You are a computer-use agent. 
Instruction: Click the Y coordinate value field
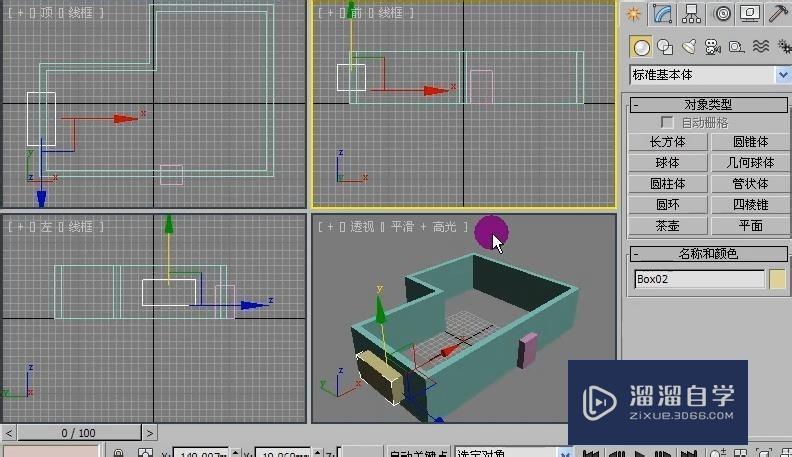[x=283, y=453]
